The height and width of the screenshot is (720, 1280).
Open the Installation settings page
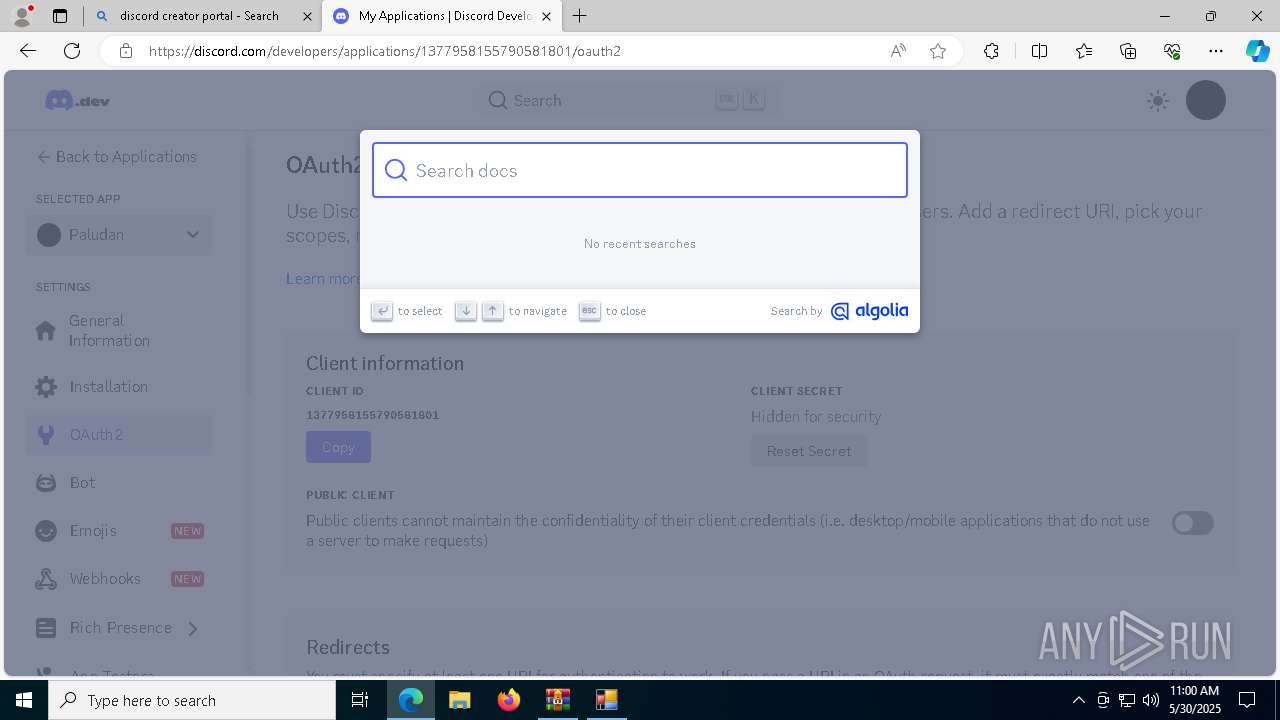(x=119, y=387)
